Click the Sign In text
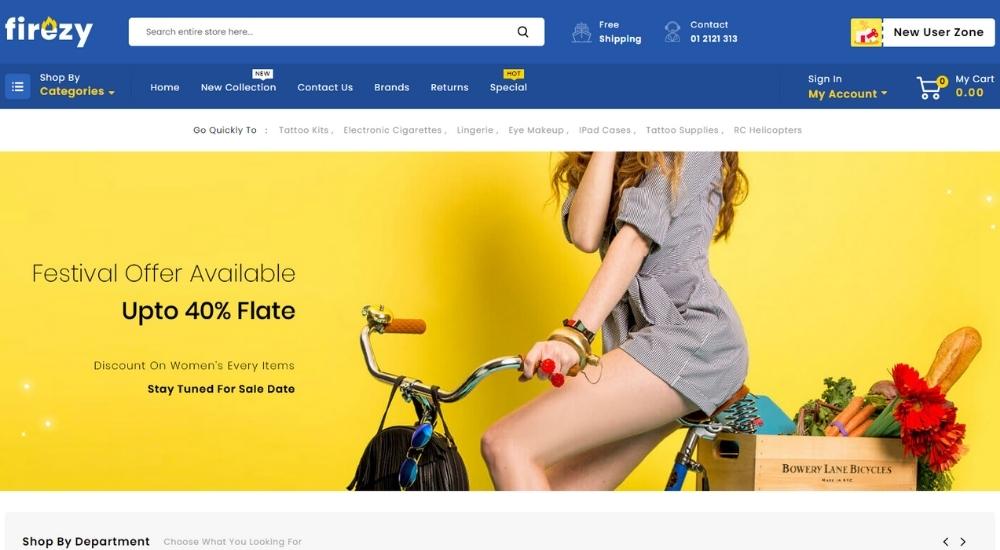This screenshot has height=550, width=1000. tap(825, 79)
